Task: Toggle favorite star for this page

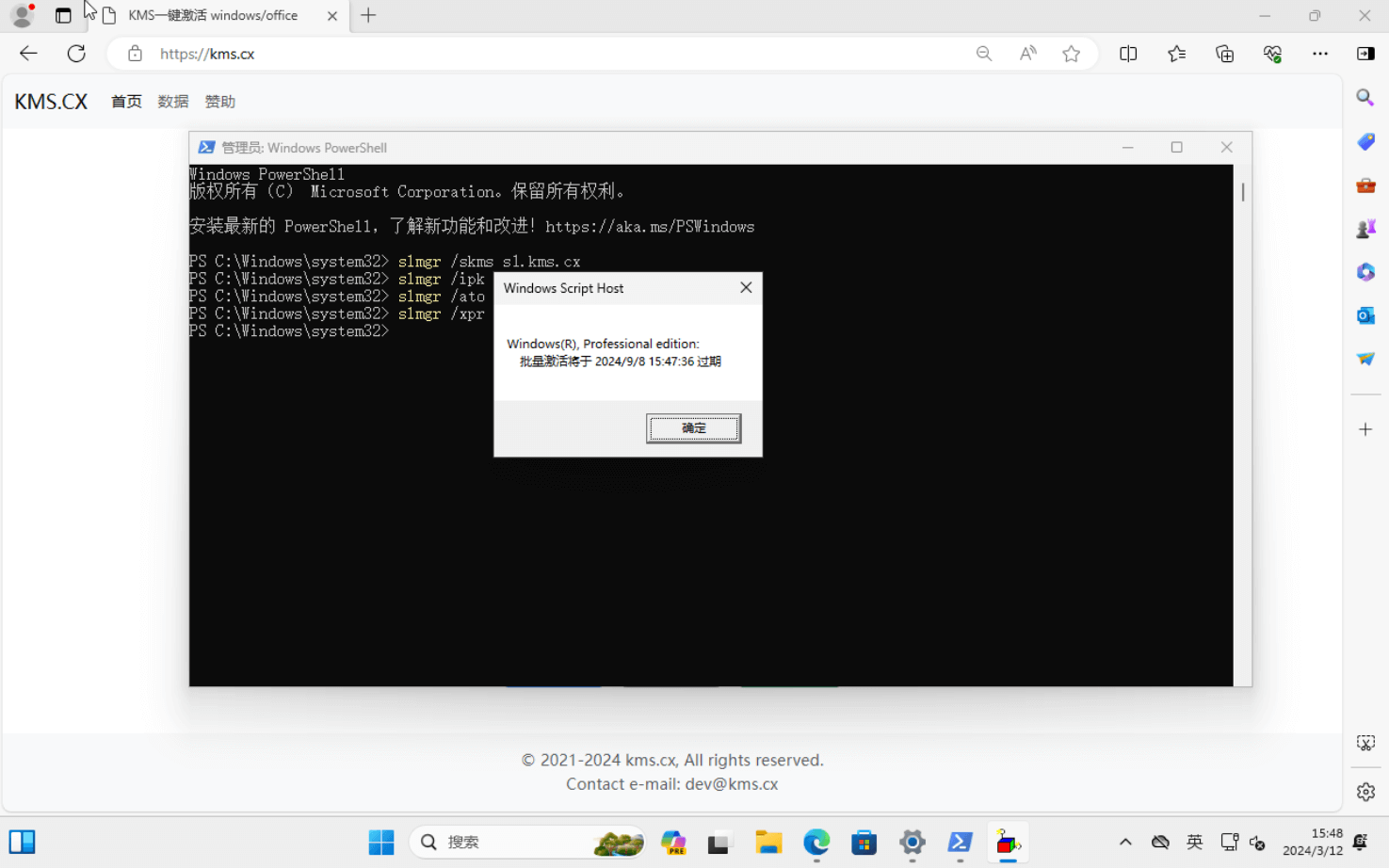Action: 1071,54
